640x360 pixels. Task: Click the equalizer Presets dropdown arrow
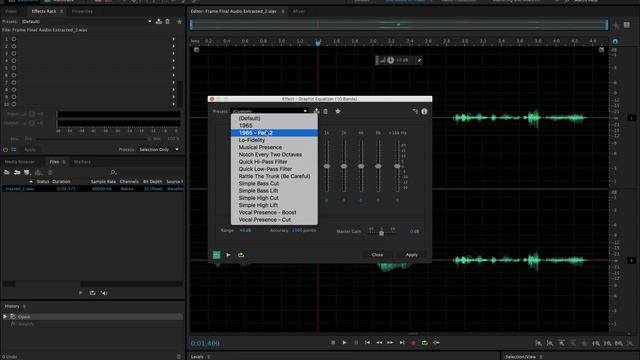[305, 111]
